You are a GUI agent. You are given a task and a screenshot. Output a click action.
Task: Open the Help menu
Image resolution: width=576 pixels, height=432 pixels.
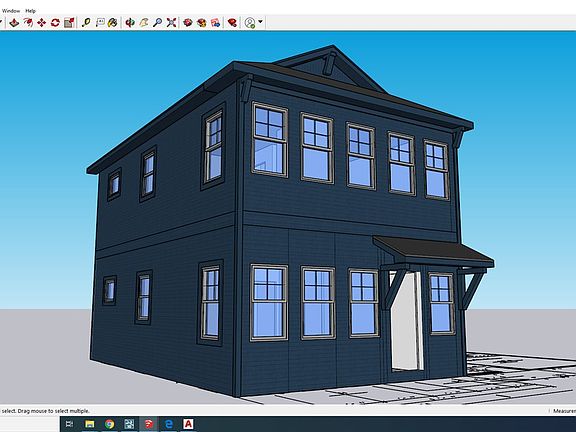point(30,11)
